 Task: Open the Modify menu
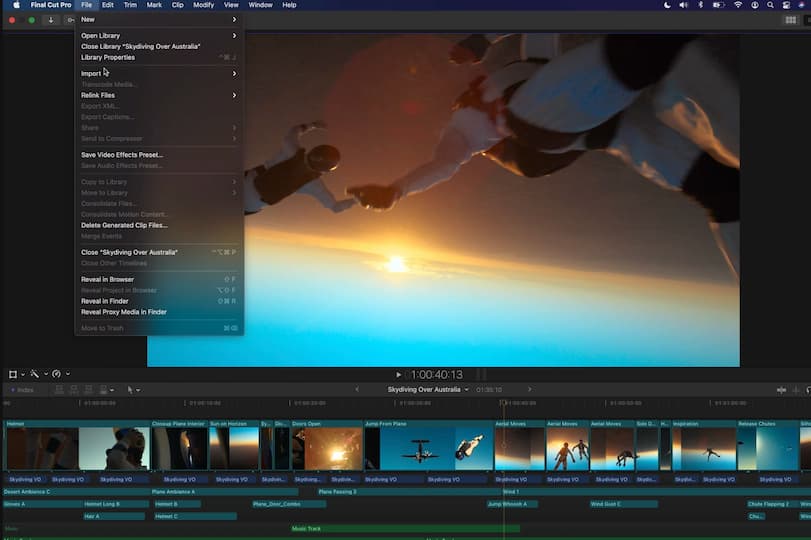pyautogui.click(x=203, y=5)
